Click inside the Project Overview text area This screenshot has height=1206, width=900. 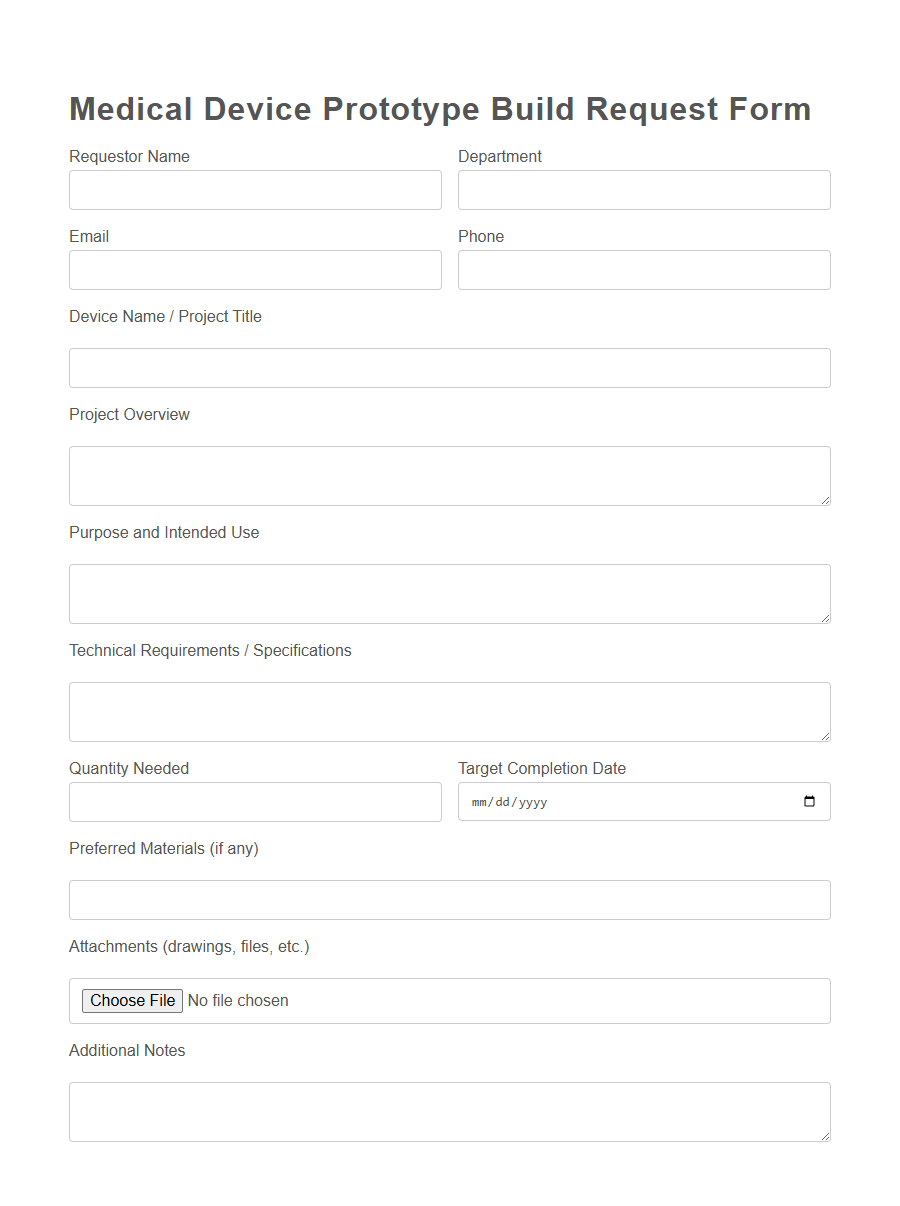coord(449,475)
